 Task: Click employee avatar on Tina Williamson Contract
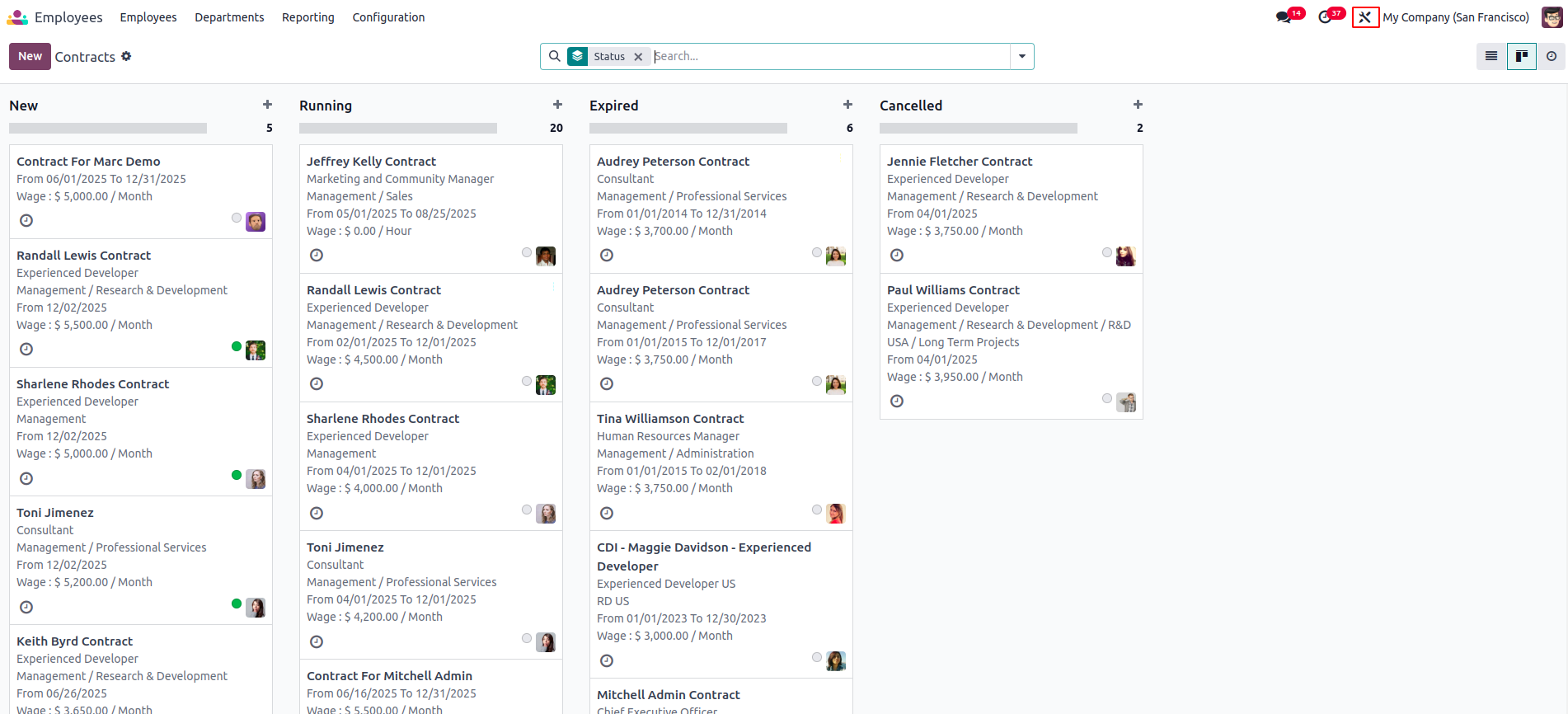click(836, 514)
